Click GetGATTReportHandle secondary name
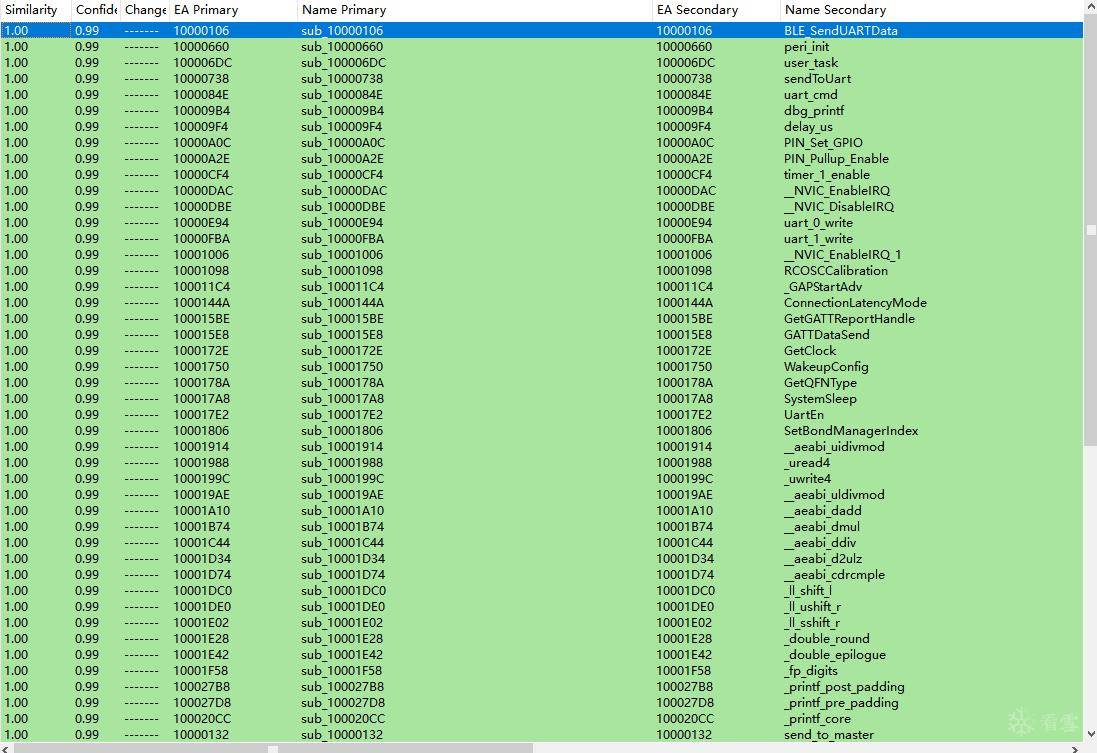The image size is (1097, 753). [x=849, y=319]
